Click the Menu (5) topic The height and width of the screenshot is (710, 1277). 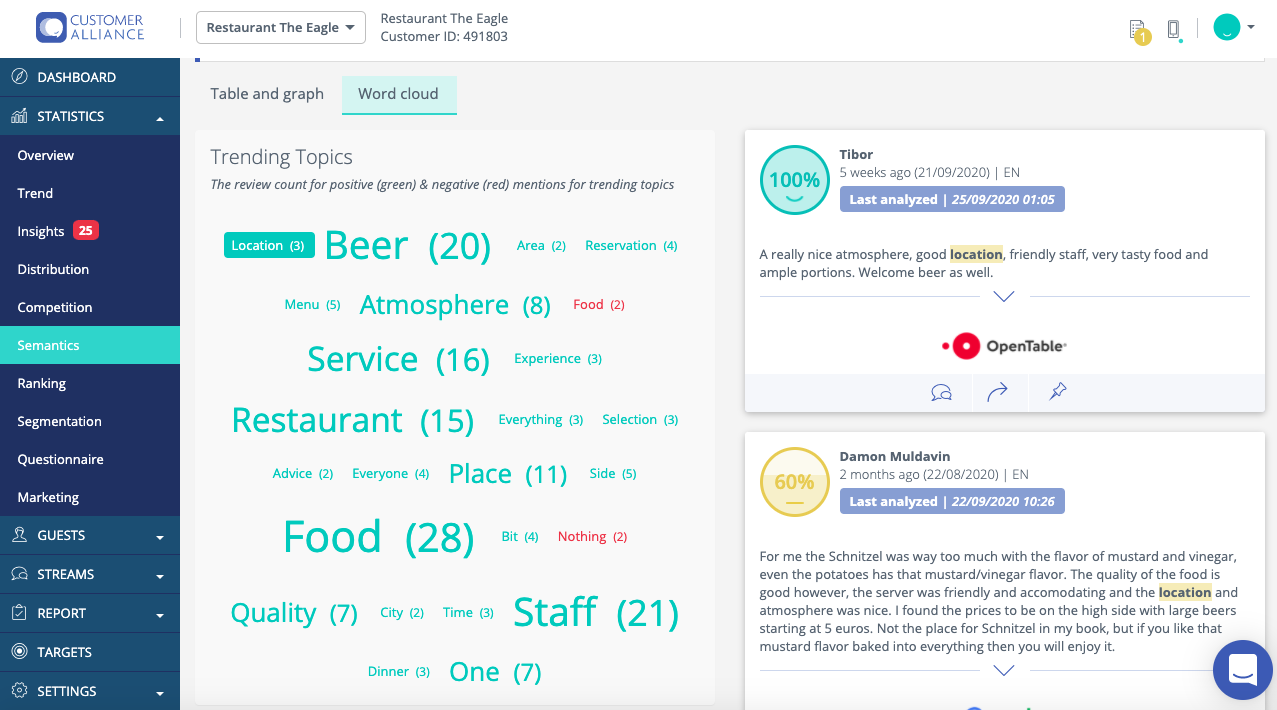(x=312, y=304)
